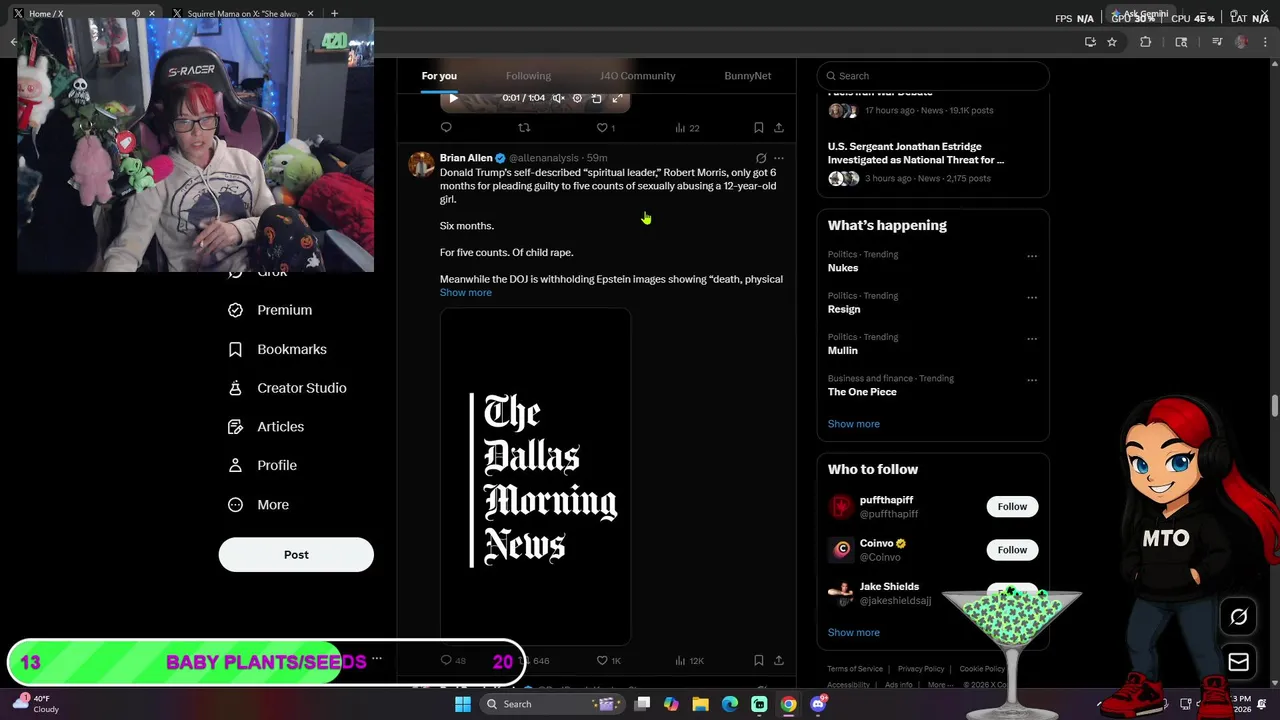1280x720 pixels.
Task: Open Grok icon on Brian Allen's post
Action: click(x=761, y=158)
